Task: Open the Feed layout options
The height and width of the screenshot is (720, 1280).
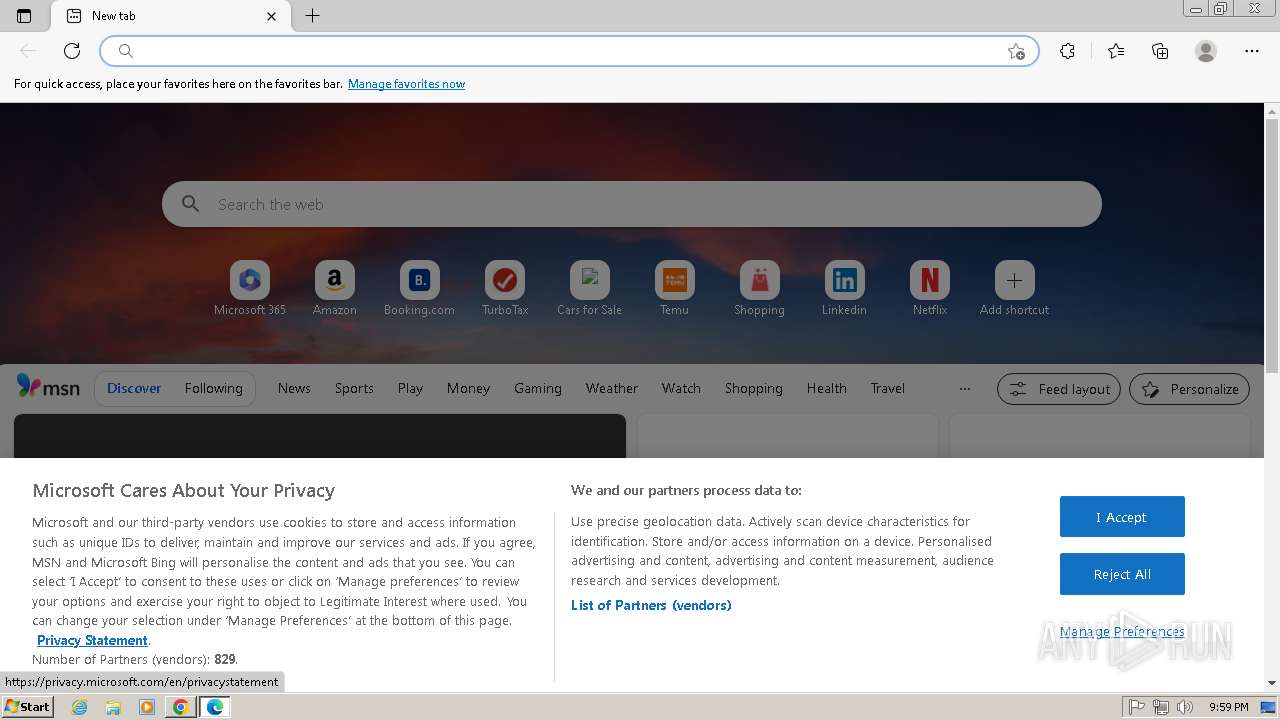Action: coord(1059,389)
